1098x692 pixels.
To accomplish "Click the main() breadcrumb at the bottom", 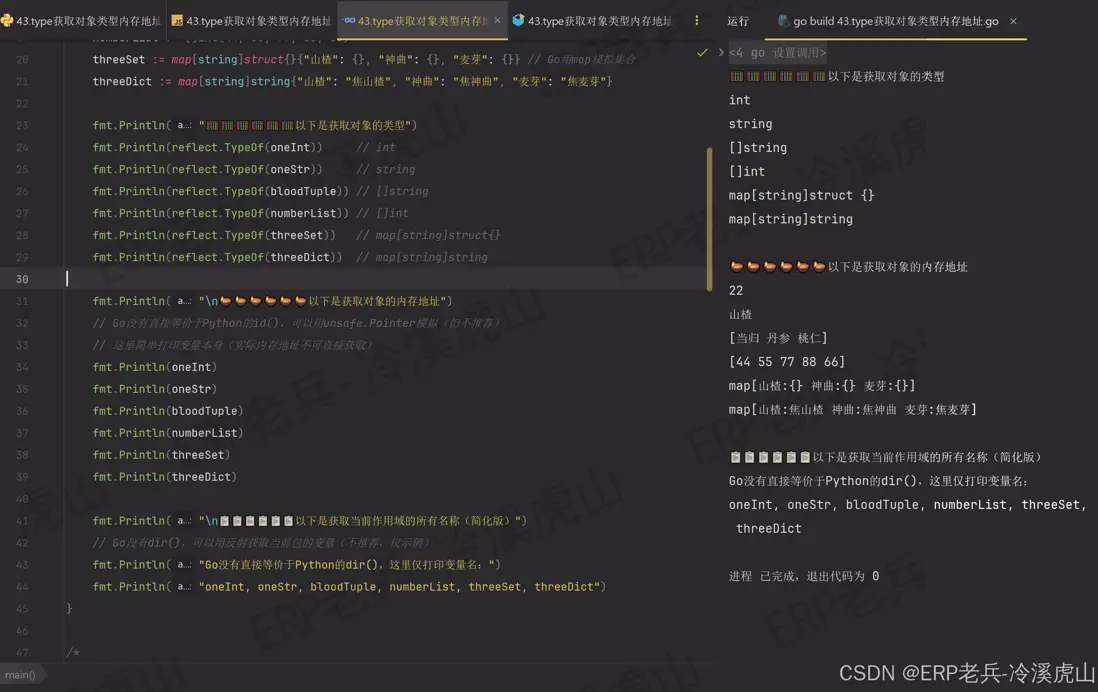I will [19, 675].
